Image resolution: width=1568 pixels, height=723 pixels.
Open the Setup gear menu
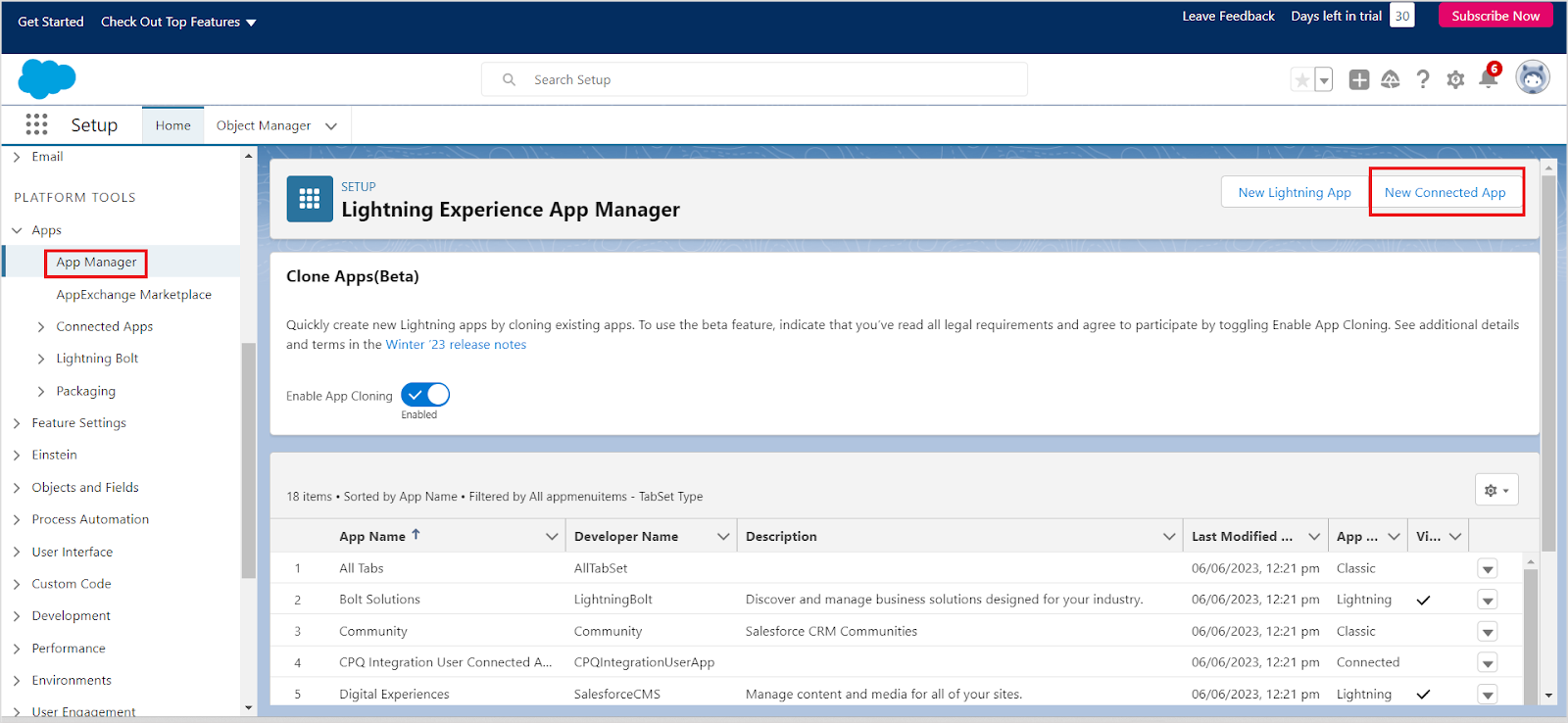click(1455, 79)
